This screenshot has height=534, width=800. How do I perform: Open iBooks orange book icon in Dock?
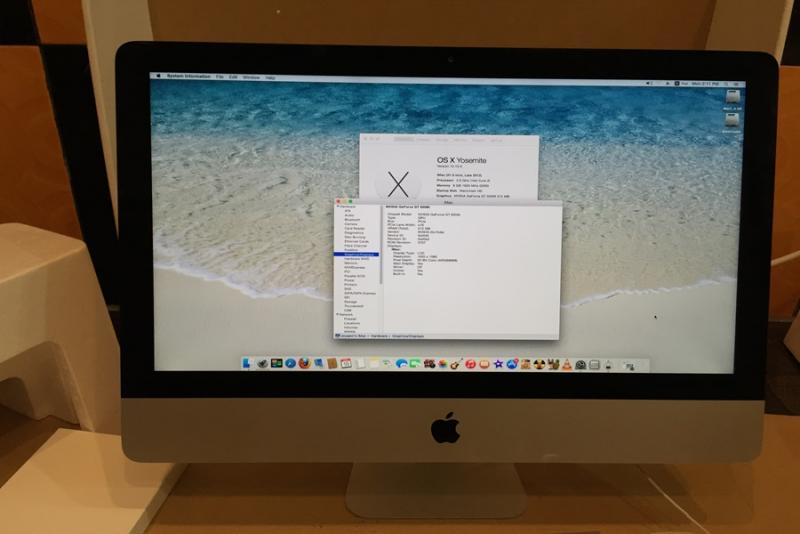coord(484,364)
